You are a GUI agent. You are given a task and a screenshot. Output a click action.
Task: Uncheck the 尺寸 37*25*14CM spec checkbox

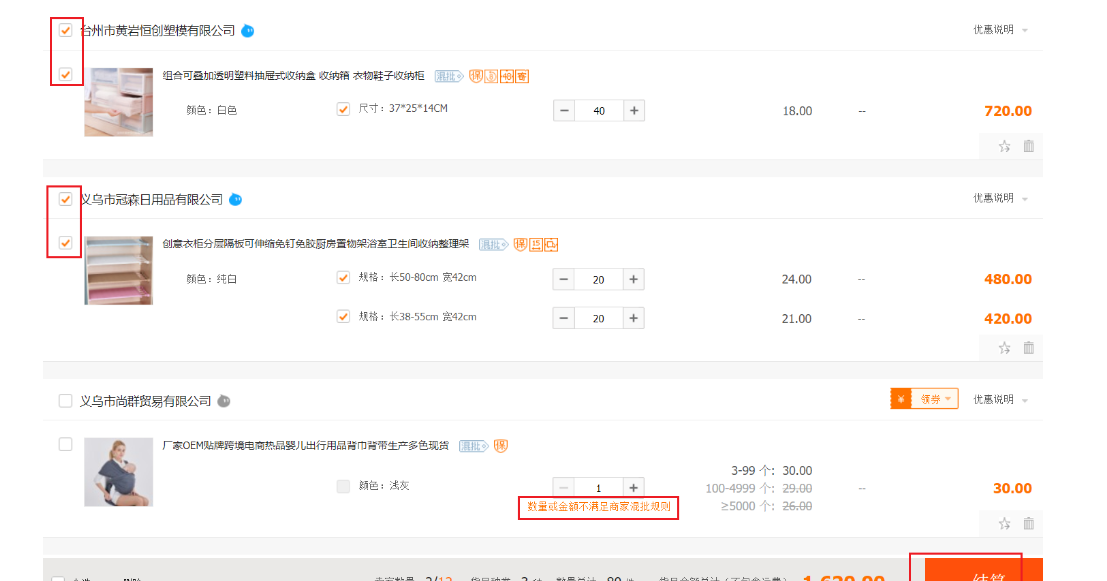(343, 109)
